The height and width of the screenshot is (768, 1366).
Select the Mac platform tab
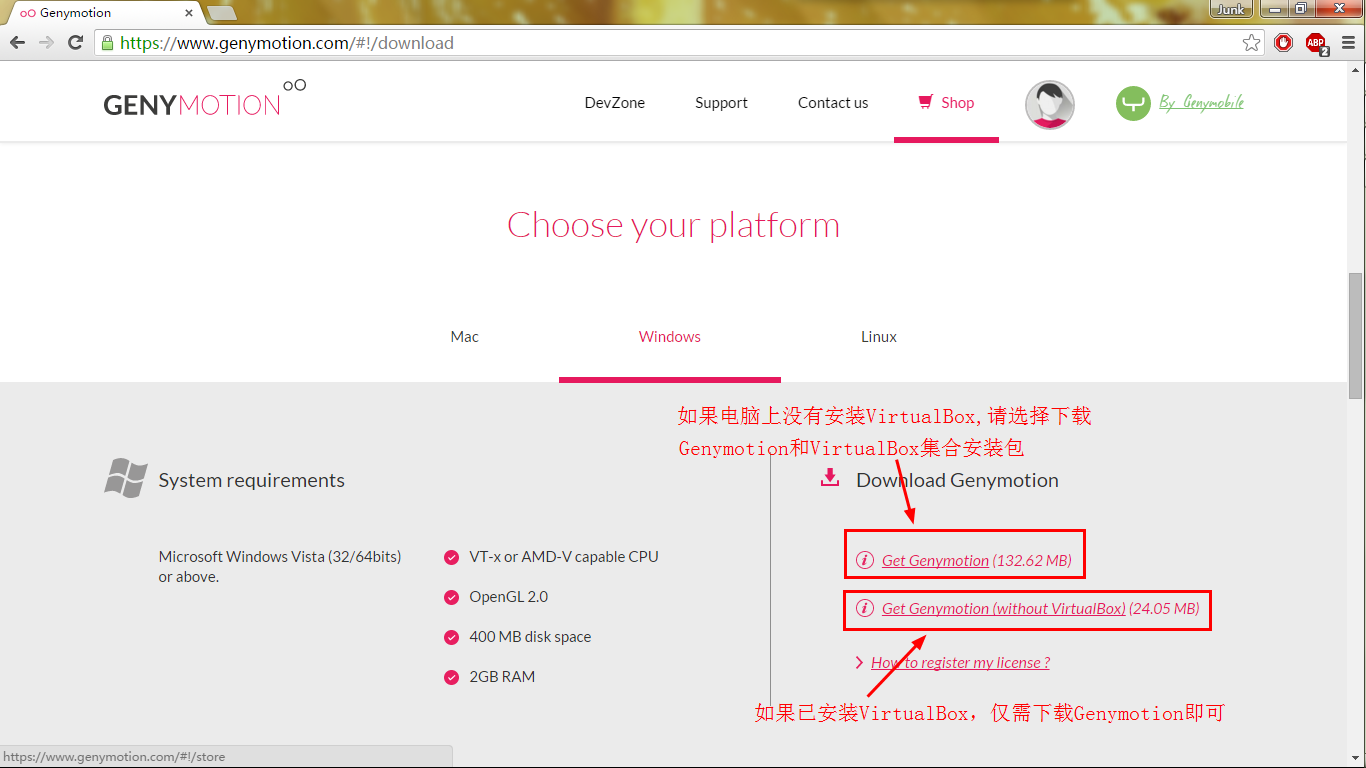(x=464, y=337)
